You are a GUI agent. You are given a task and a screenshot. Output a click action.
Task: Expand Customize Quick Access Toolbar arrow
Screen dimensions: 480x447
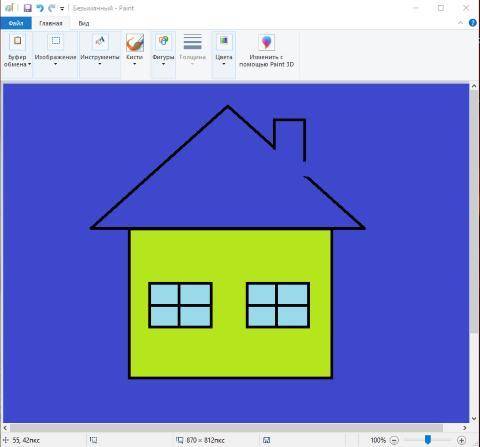coord(62,9)
